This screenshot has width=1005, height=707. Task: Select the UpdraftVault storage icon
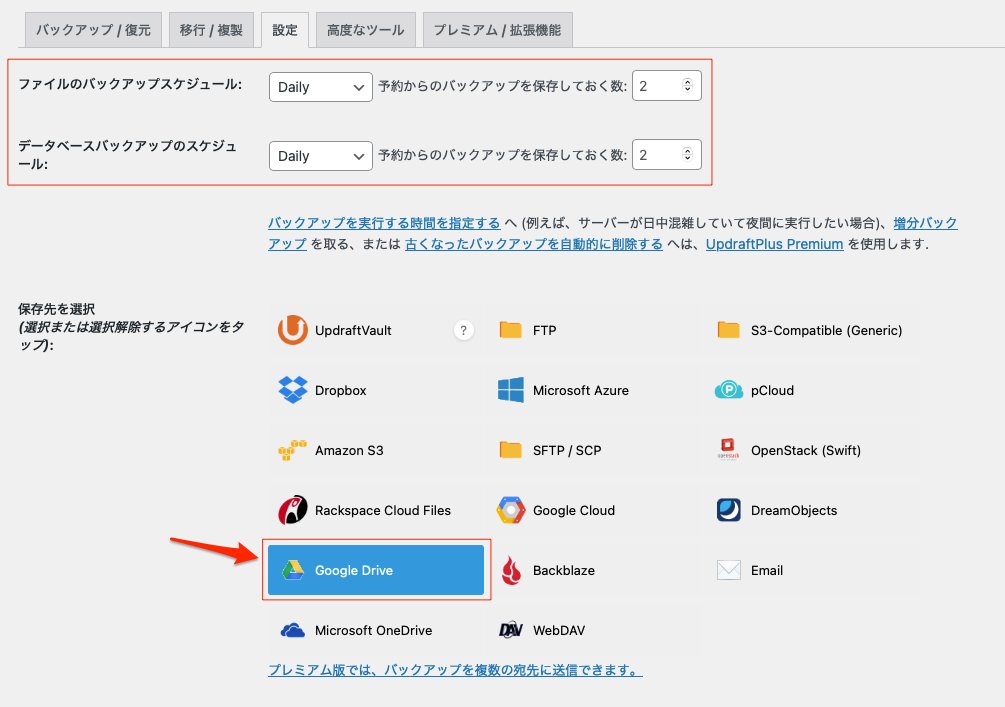click(293, 330)
